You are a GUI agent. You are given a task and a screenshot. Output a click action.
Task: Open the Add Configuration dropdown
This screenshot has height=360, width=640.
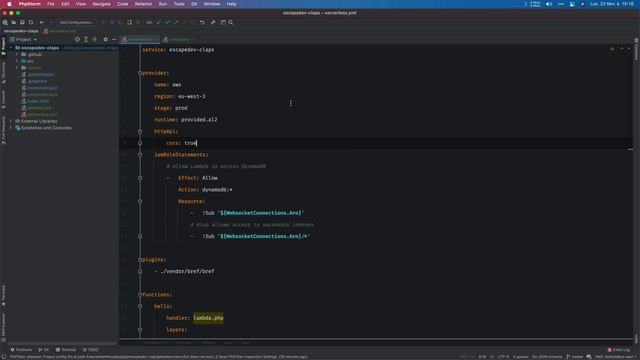coord(76,22)
